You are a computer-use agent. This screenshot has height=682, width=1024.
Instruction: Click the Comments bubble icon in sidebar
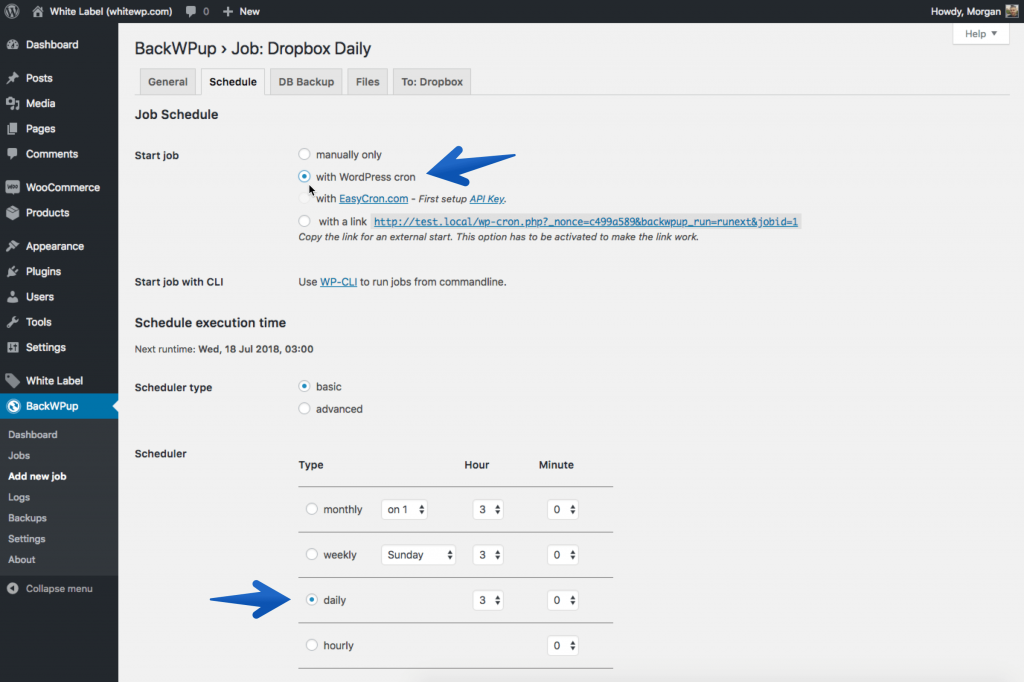12,154
